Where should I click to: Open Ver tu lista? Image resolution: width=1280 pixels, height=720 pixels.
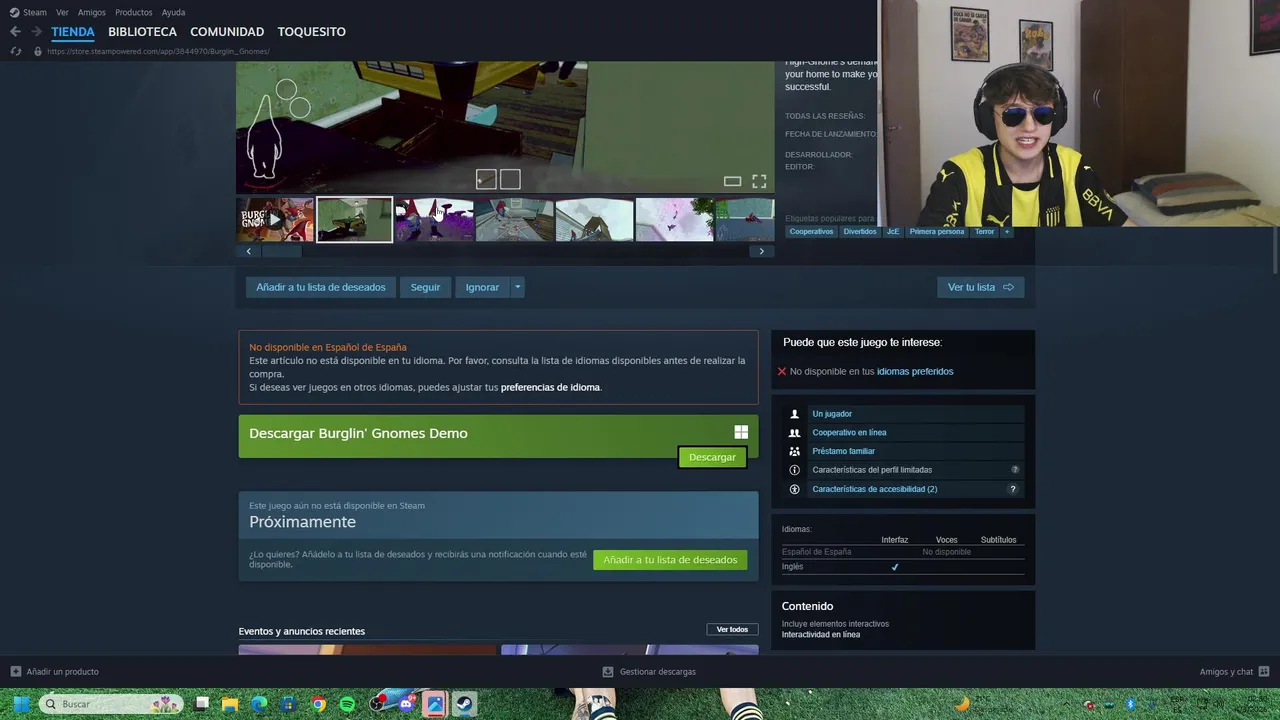click(x=981, y=287)
